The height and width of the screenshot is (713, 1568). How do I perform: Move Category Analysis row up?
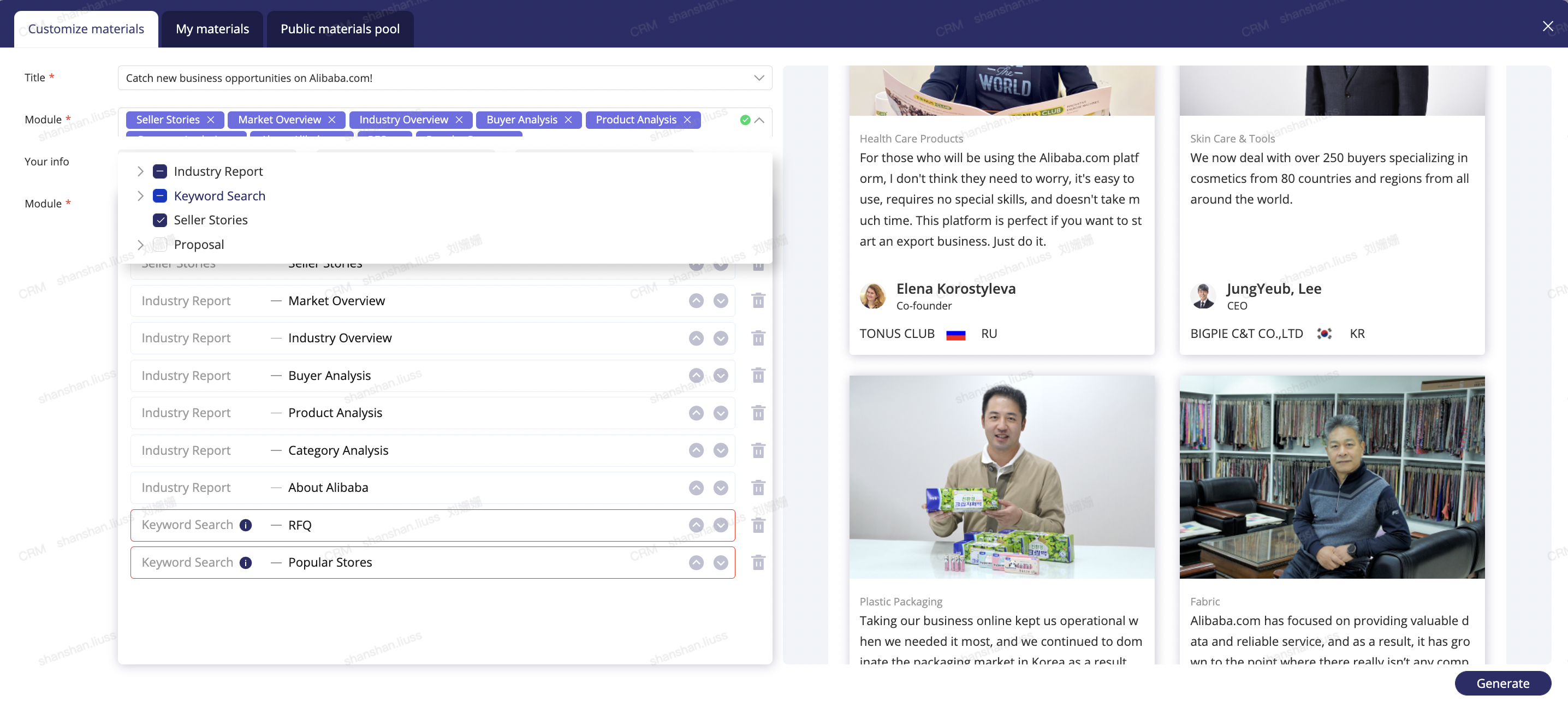(x=696, y=450)
